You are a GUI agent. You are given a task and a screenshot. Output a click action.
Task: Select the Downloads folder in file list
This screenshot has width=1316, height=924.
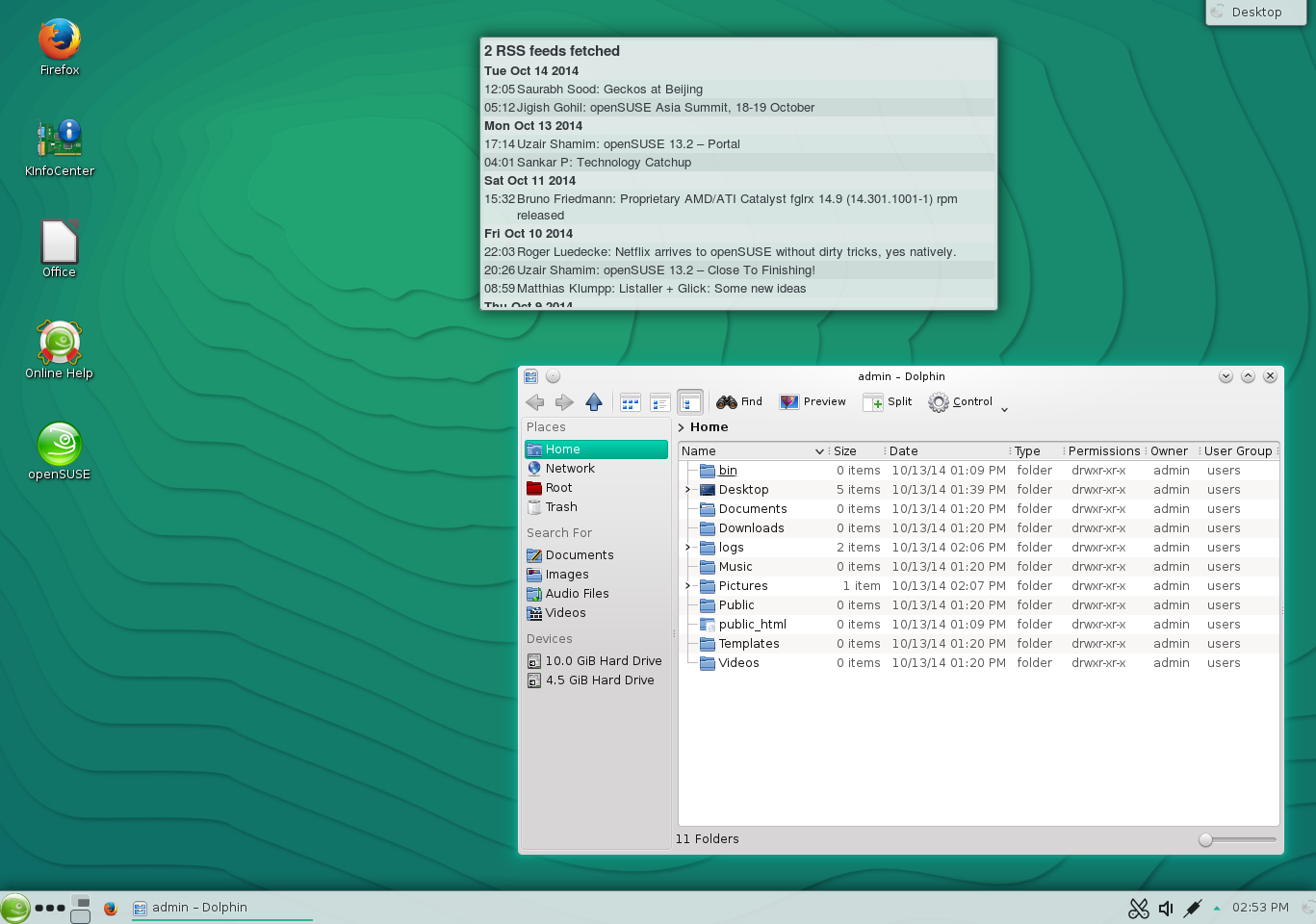point(742,528)
